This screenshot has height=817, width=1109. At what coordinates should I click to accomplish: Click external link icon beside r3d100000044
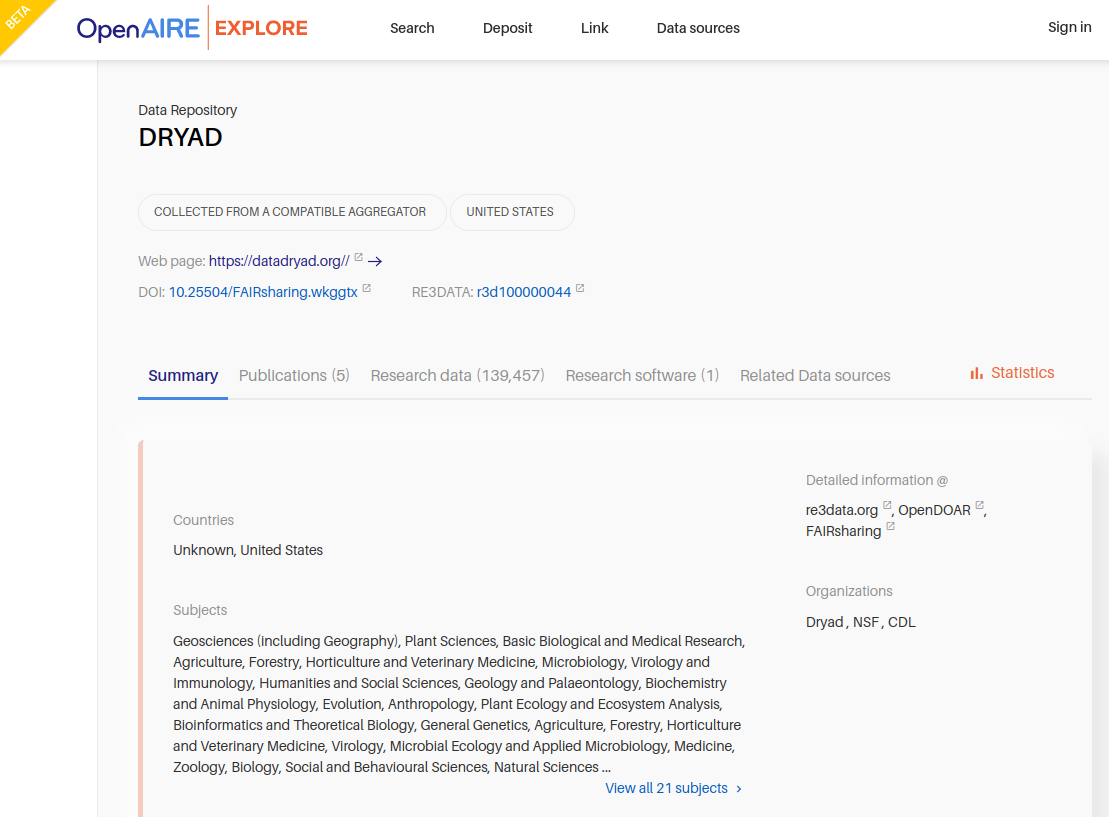point(580,289)
